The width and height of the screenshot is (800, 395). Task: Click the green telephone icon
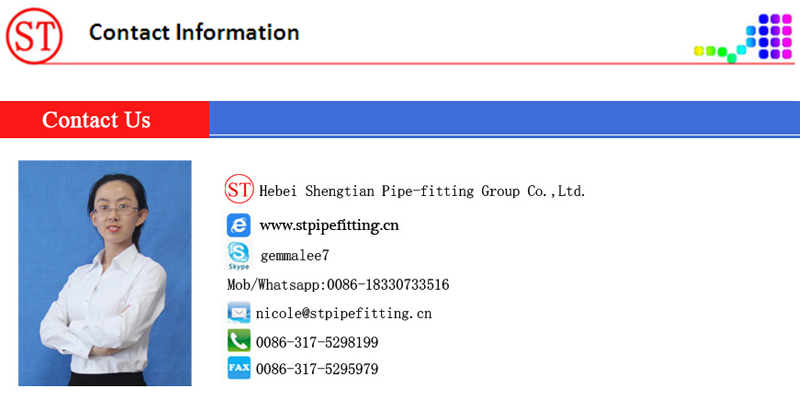[239, 340]
